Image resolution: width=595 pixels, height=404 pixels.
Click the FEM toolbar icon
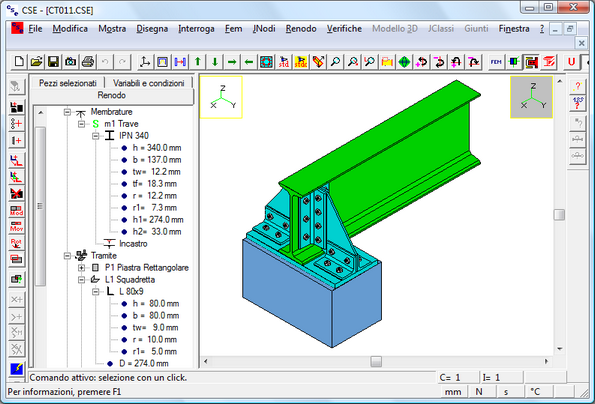(496, 61)
